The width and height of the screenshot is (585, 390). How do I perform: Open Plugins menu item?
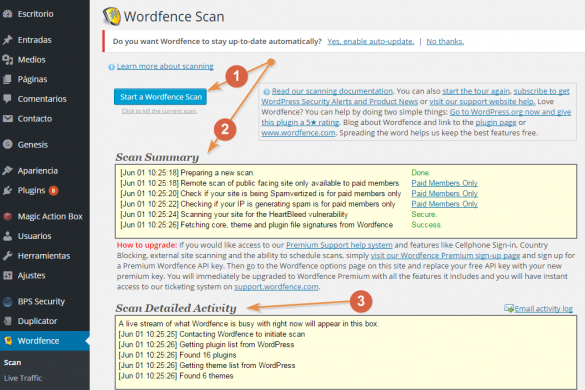[x=31, y=190]
